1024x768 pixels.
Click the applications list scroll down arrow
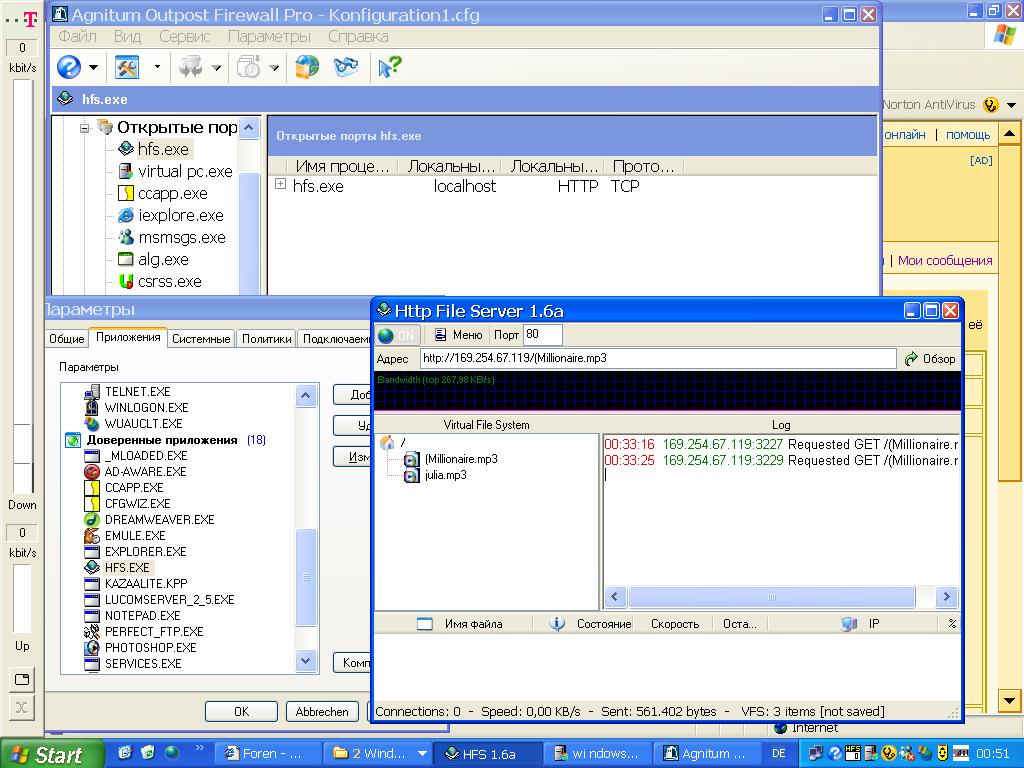[x=306, y=661]
